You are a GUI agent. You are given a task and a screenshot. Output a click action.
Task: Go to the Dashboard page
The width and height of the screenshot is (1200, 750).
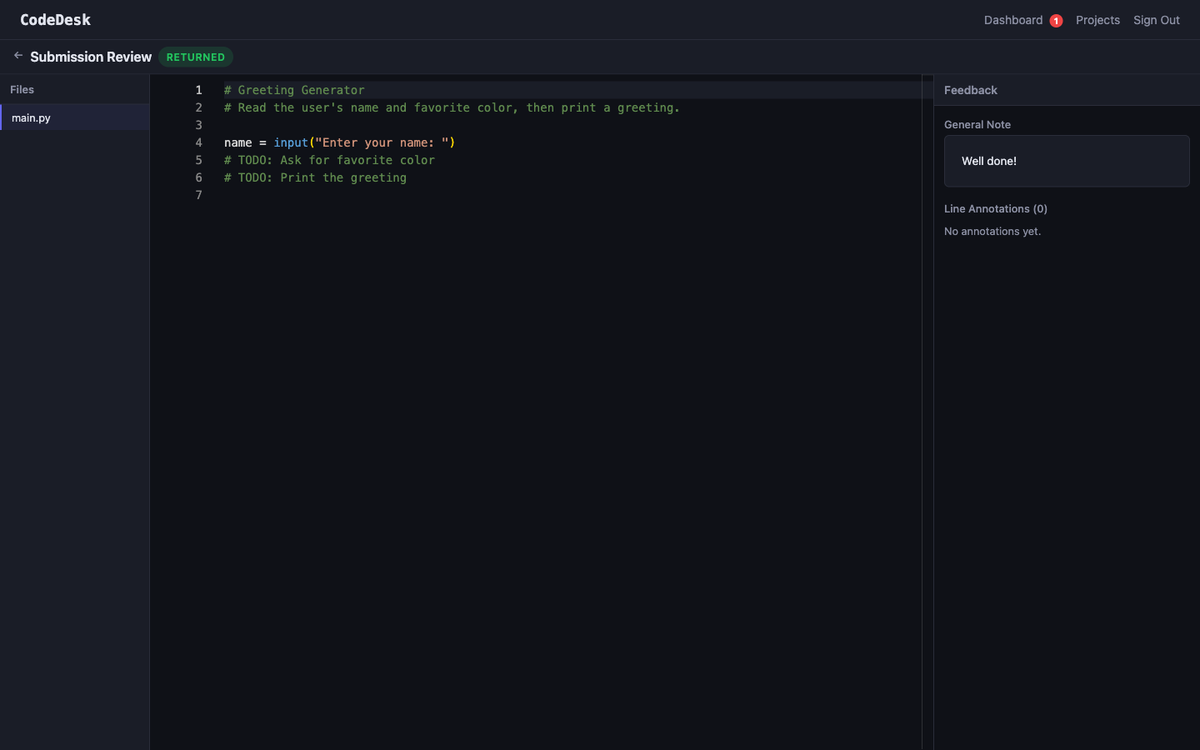point(1012,20)
